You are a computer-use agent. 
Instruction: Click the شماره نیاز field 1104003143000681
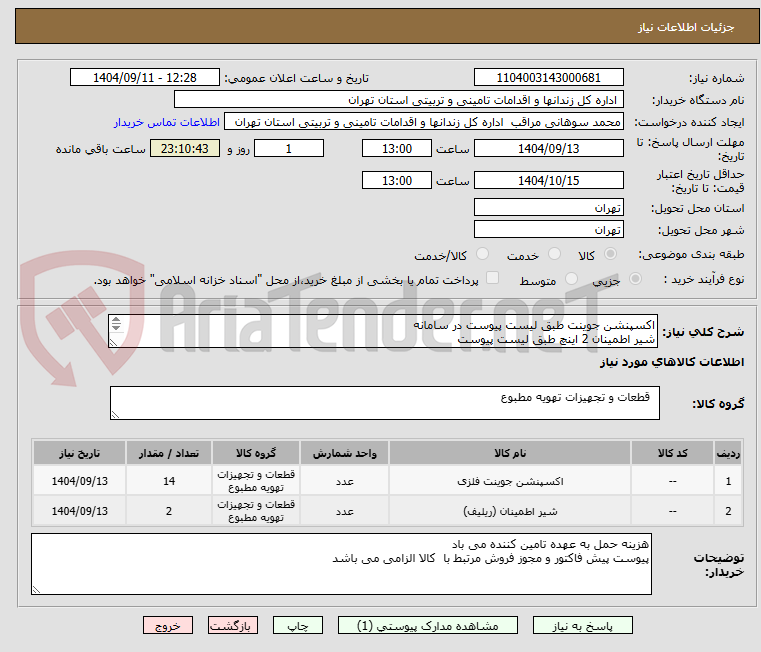(548, 78)
